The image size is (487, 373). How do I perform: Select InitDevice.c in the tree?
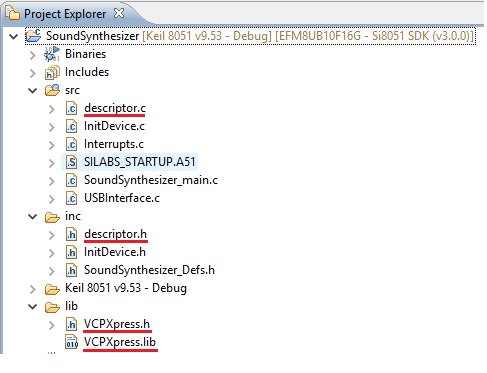point(114,126)
